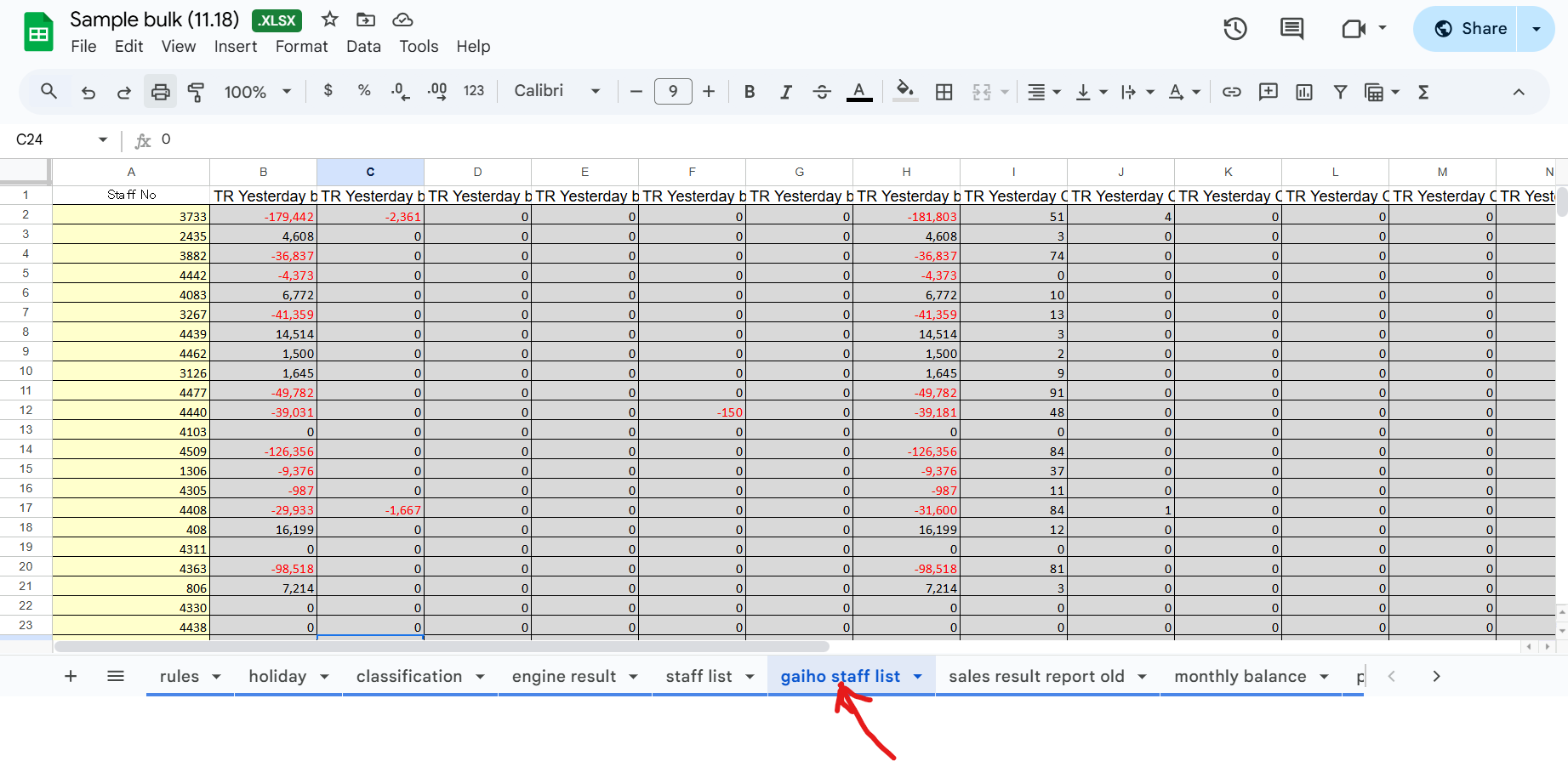Viewport: 1568px width, 761px height.
Task: Open the gaiho staff list tab arrow
Action: pyautogui.click(x=918, y=677)
